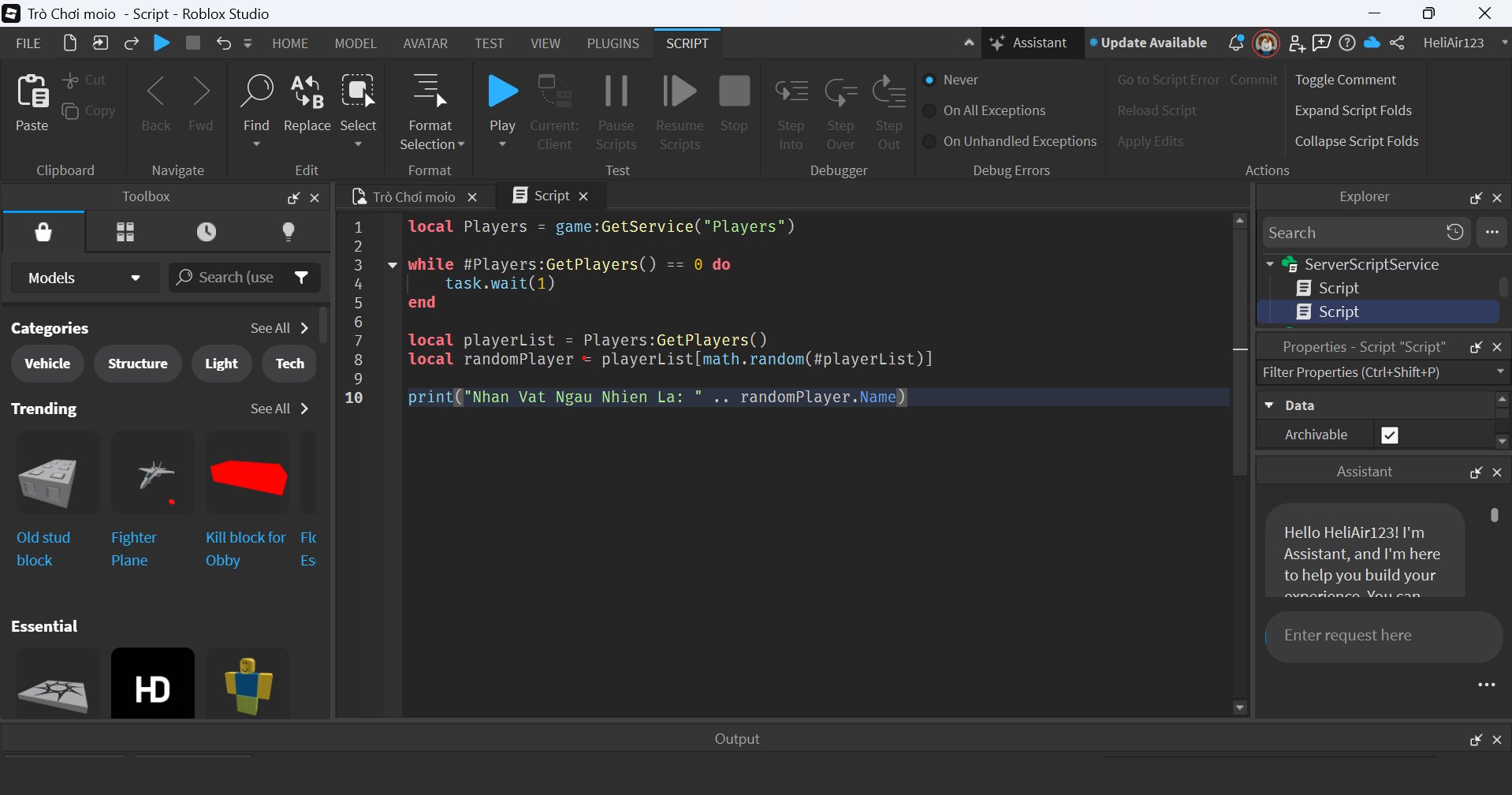The image size is (1512, 795).
Task: Select the On All Exceptions radio button
Action: [930, 110]
